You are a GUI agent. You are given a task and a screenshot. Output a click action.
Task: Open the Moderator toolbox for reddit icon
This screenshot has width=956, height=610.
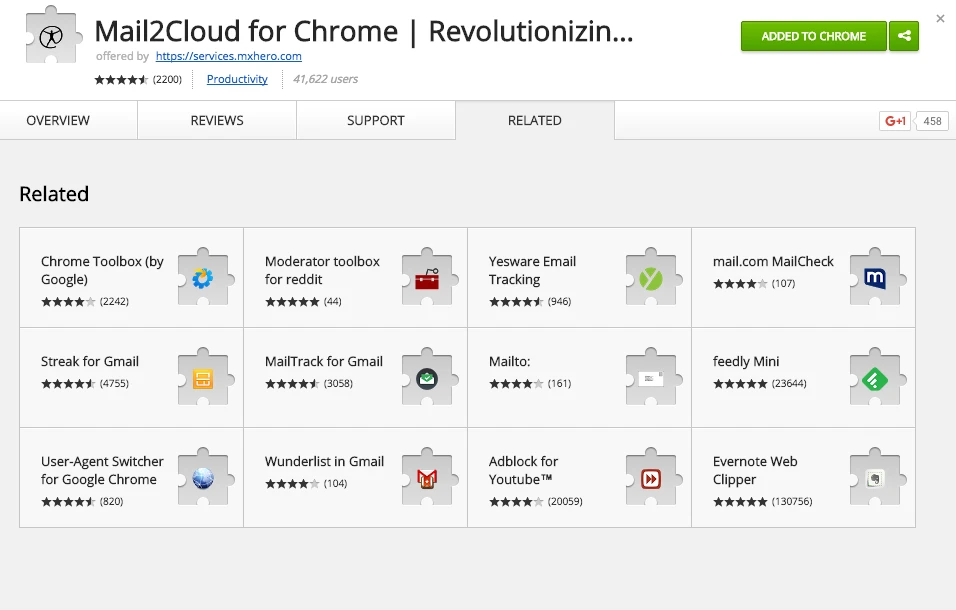427,278
